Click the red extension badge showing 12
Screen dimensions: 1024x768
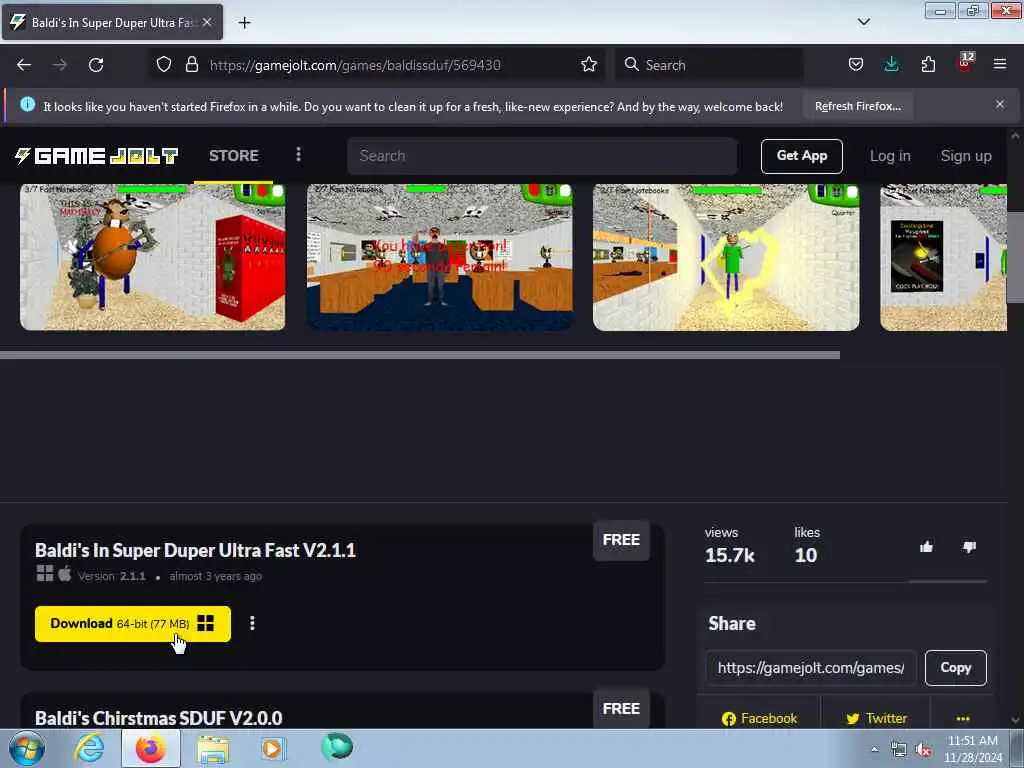[x=965, y=63]
